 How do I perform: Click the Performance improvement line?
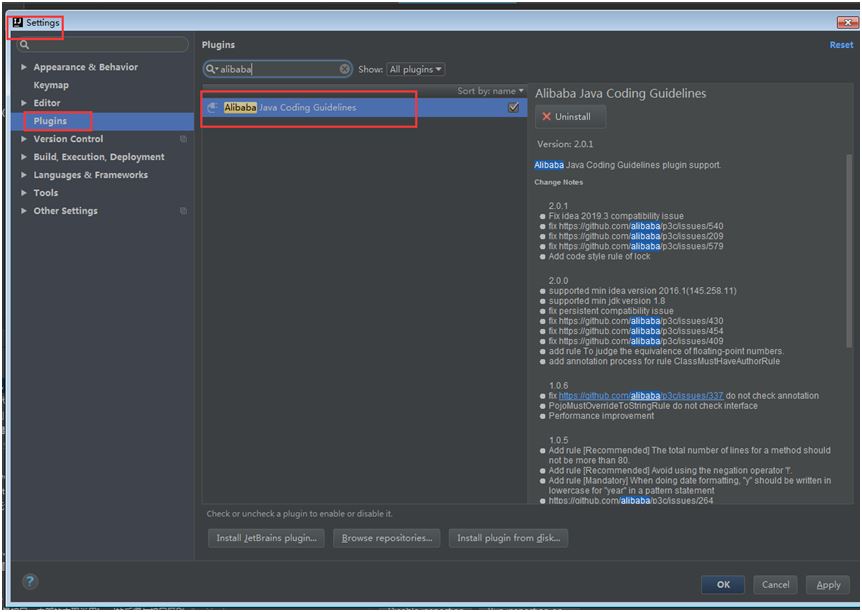tap(601, 416)
